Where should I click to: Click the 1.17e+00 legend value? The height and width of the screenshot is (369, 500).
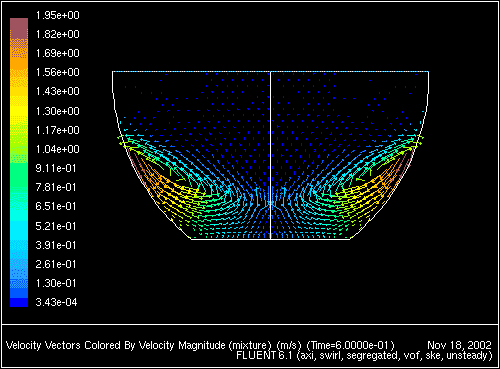coord(58,130)
